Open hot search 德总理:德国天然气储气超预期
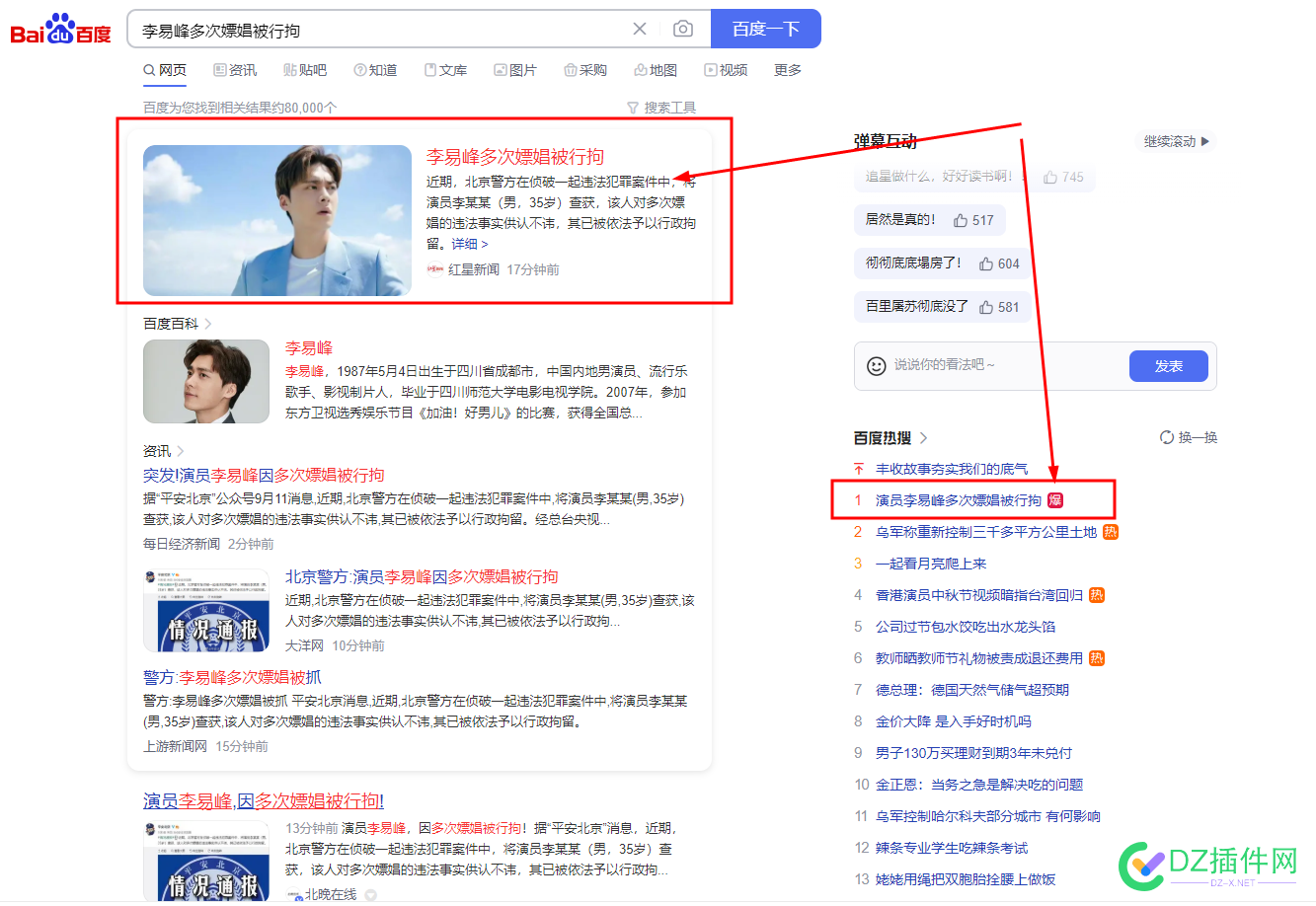This screenshot has width=1316, height=906. [x=972, y=690]
